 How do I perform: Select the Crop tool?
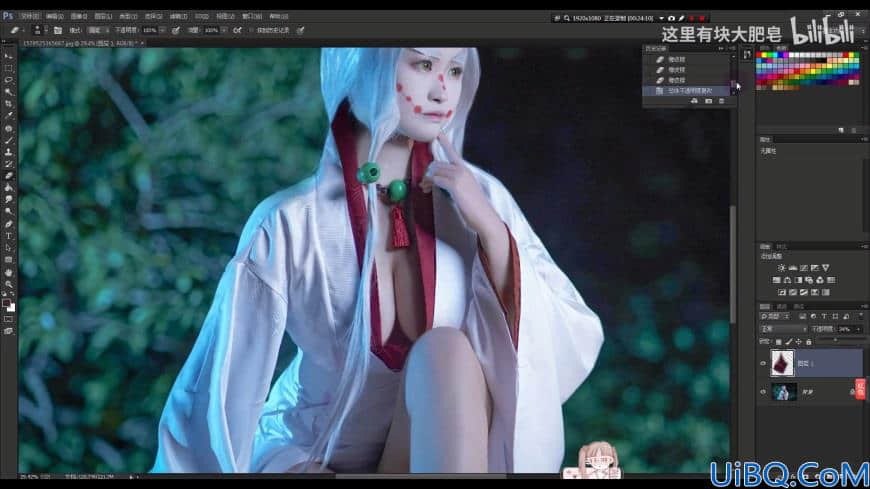[8, 104]
